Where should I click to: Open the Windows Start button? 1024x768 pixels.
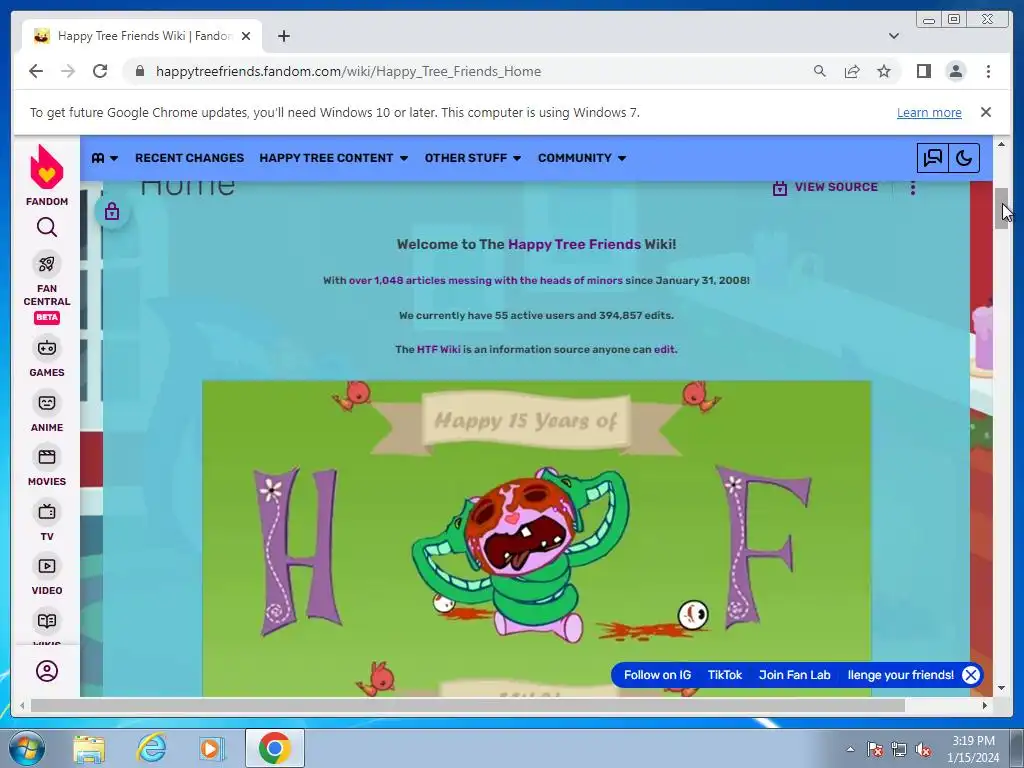pyautogui.click(x=26, y=748)
